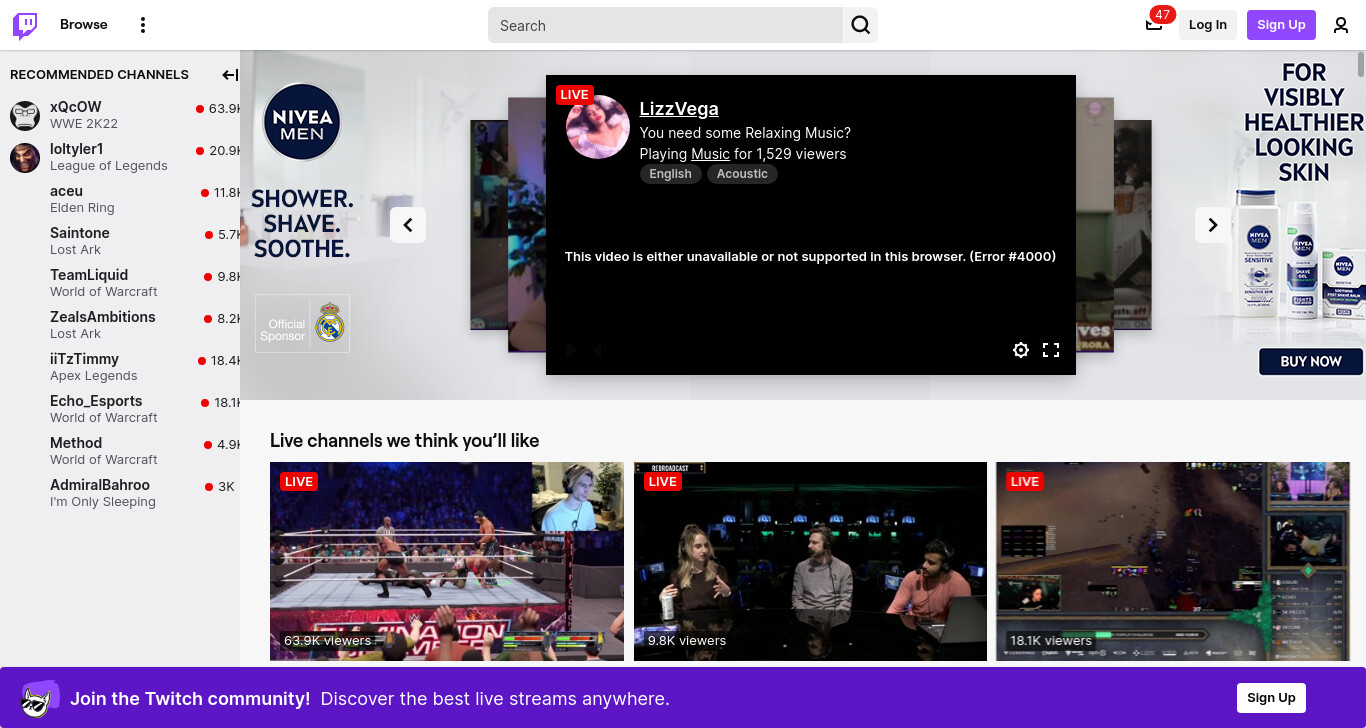Focus the Search input field

tap(666, 25)
